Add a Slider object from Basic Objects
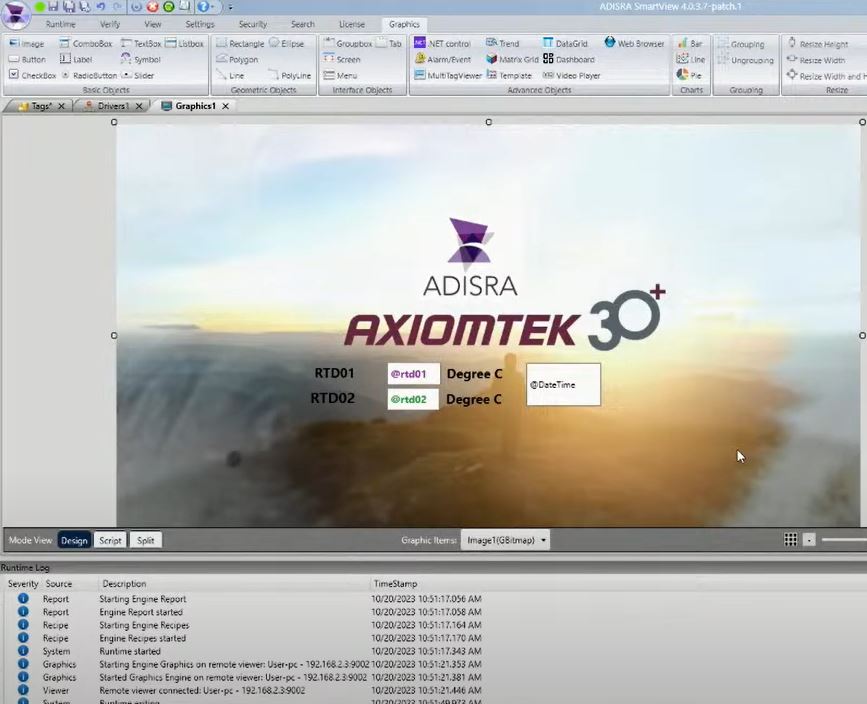Screen dimensions: 867x704 (x=137, y=75)
